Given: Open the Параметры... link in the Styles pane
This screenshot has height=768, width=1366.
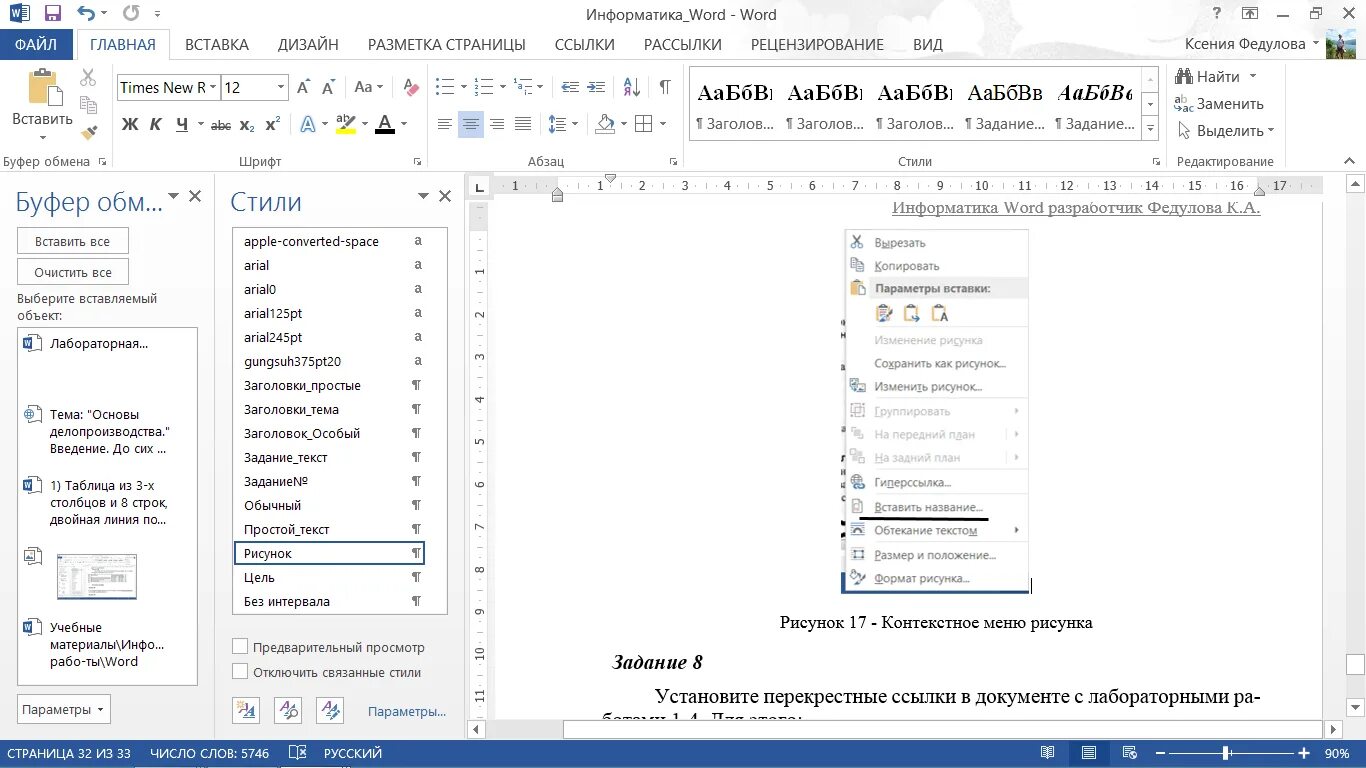Looking at the screenshot, I should click(407, 711).
